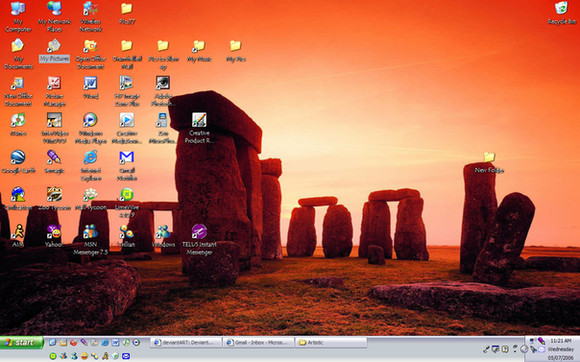The width and height of the screenshot is (580, 362).
Task: Click the green circle Quick Launch icon
Action: coord(53,356)
